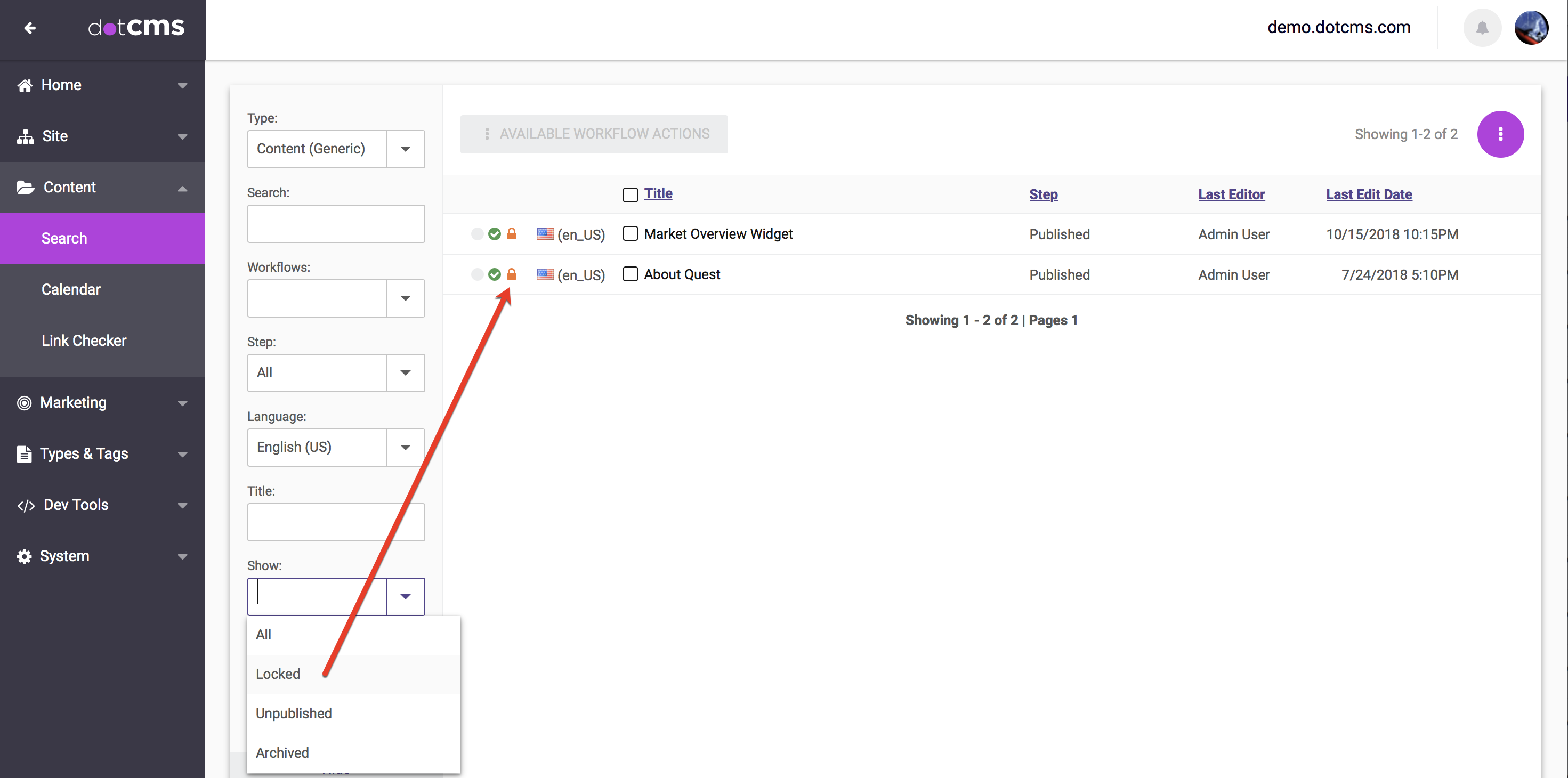Expand the Workflows dropdown

pos(405,298)
